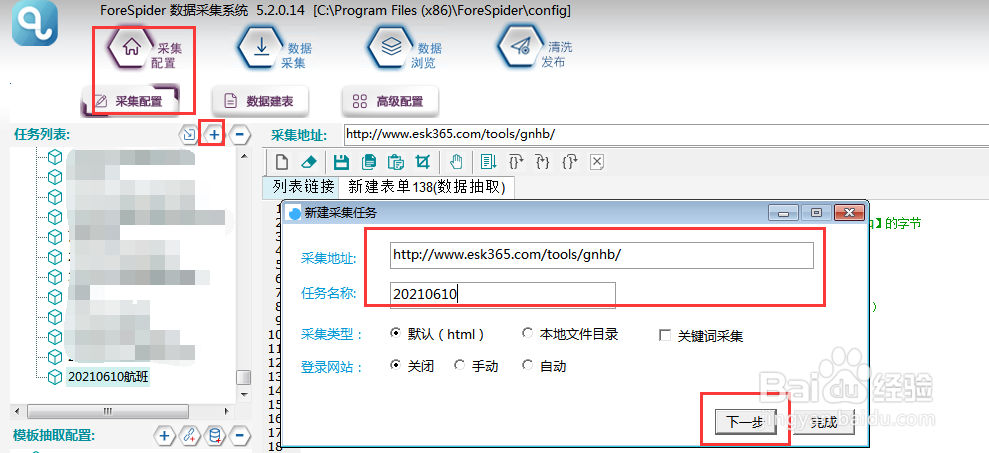Select 自动 login option
This screenshot has height=453, width=989.
click(x=527, y=365)
